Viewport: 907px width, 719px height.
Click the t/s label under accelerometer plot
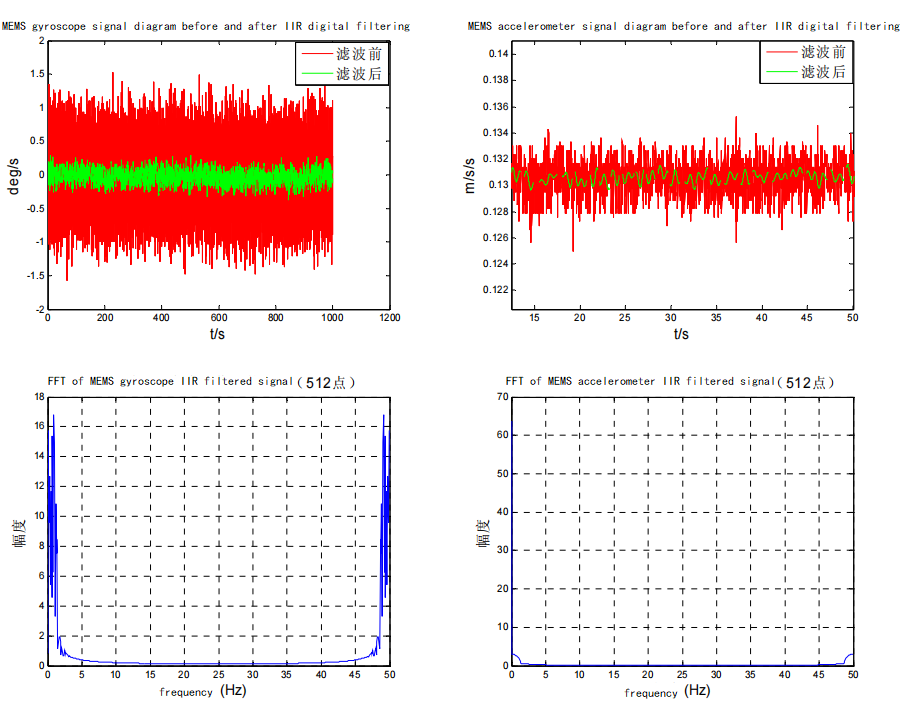click(x=681, y=334)
